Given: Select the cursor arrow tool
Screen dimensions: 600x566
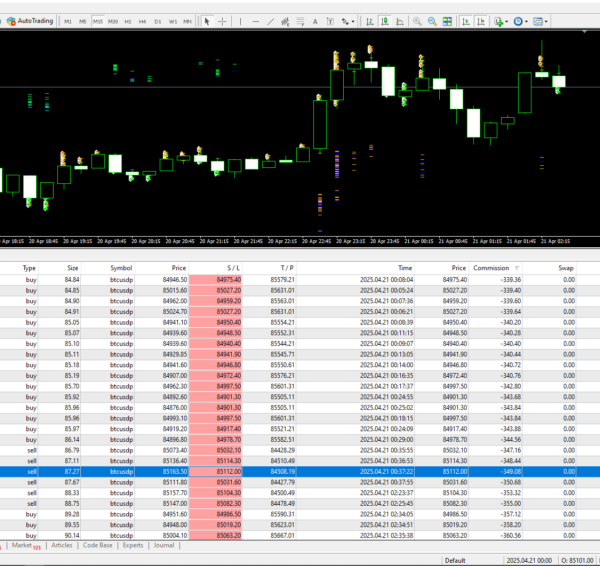Looking at the screenshot, I should point(207,20).
